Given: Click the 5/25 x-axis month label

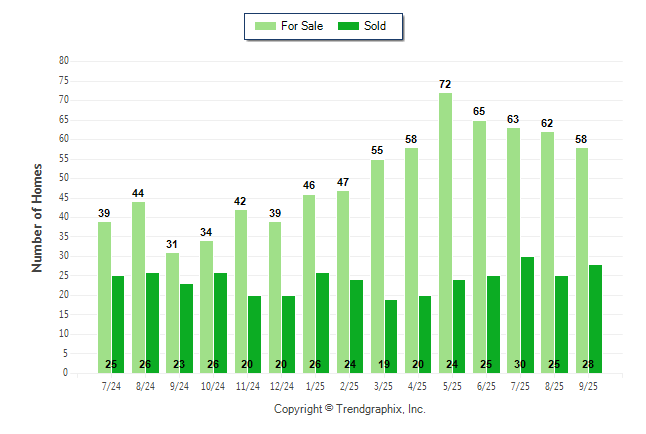Looking at the screenshot, I should [451, 386].
